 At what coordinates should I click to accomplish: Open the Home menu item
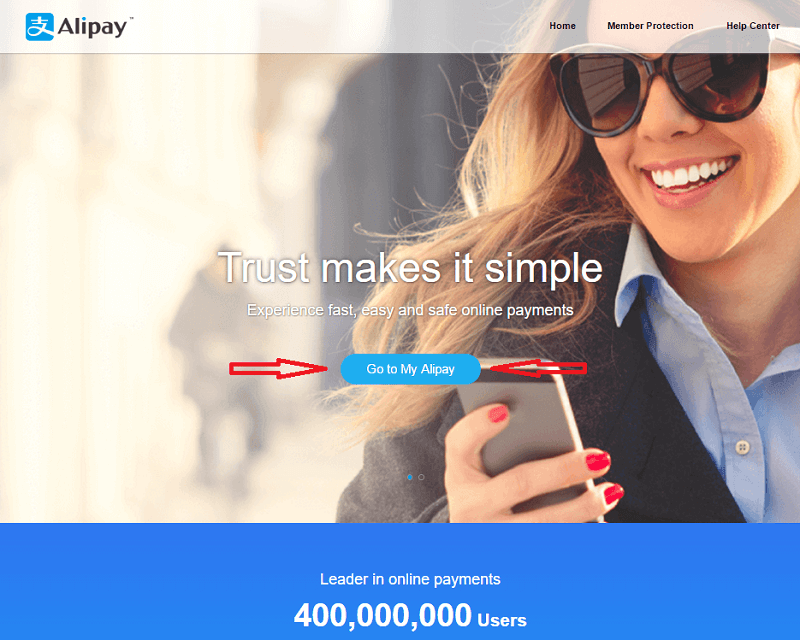tap(562, 26)
